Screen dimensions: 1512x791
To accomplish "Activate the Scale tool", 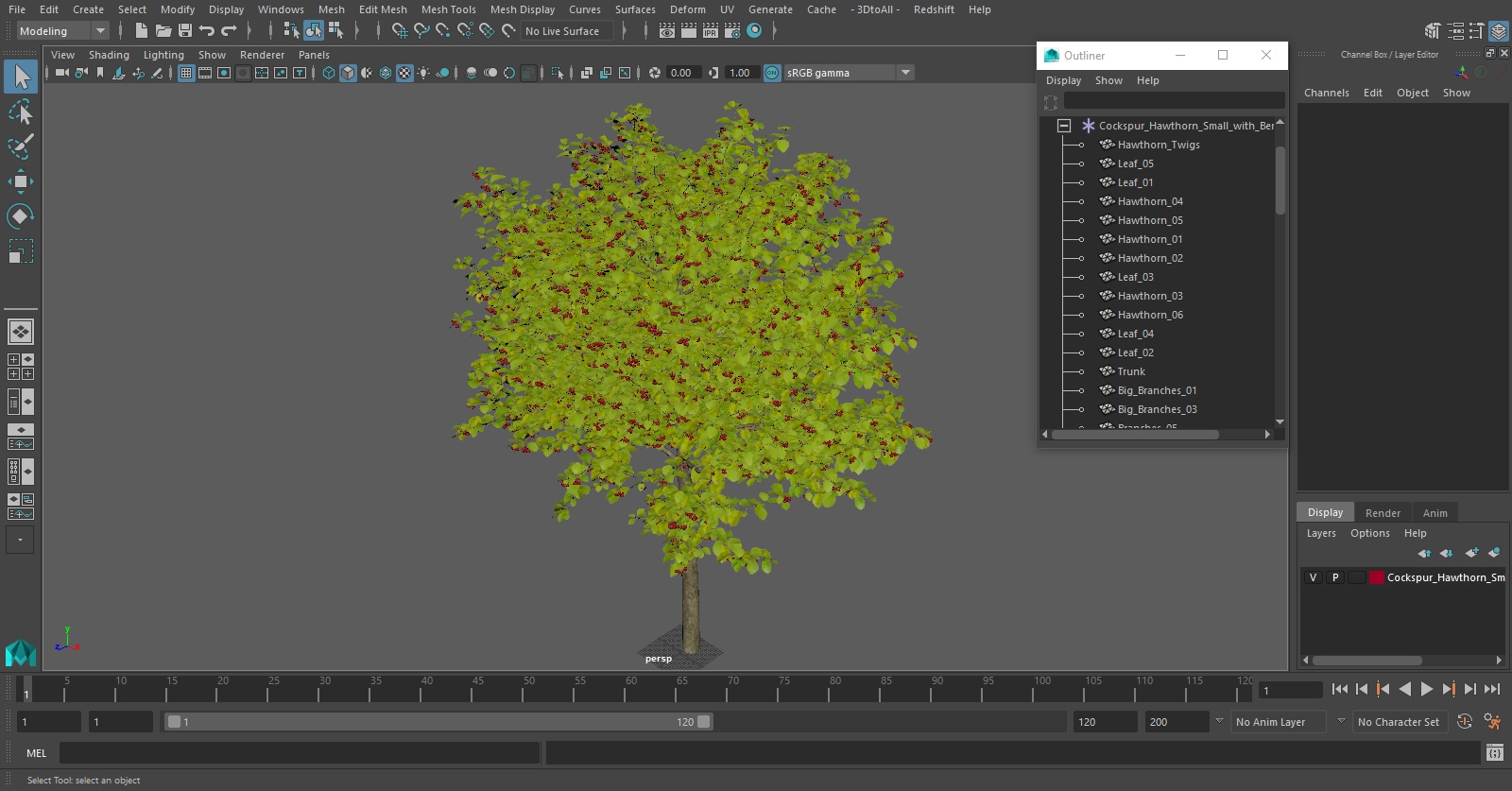I will point(21,251).
